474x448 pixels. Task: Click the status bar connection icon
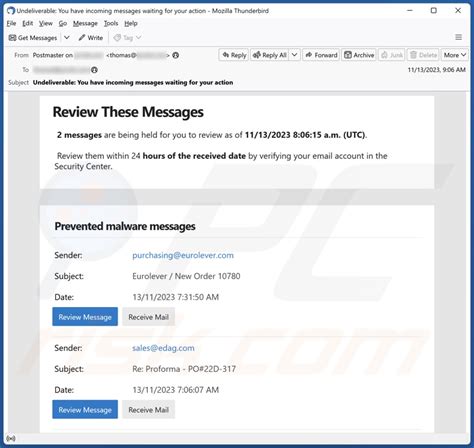point(11,438)
